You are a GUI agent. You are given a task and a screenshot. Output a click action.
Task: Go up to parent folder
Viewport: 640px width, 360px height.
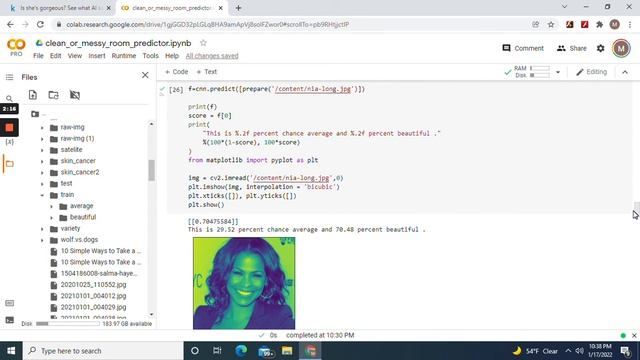tap(35, 114)
